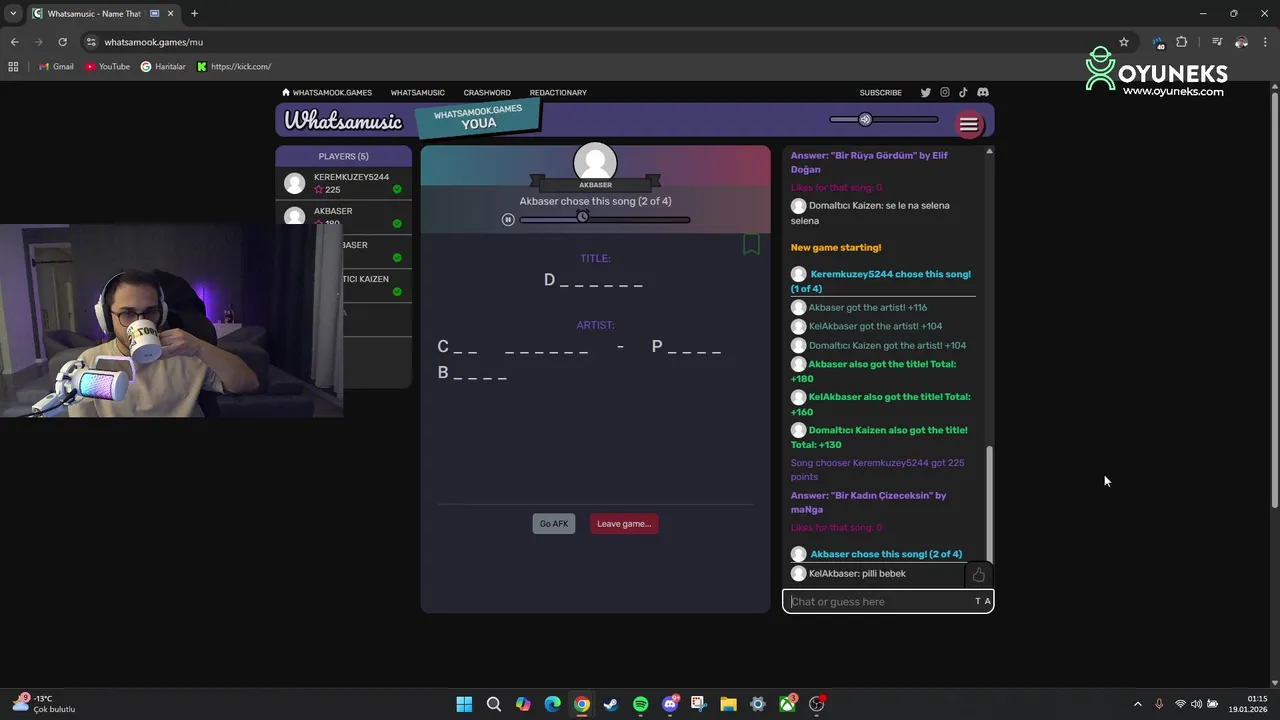Open the Discord icon in site nav

click(983, 93)
